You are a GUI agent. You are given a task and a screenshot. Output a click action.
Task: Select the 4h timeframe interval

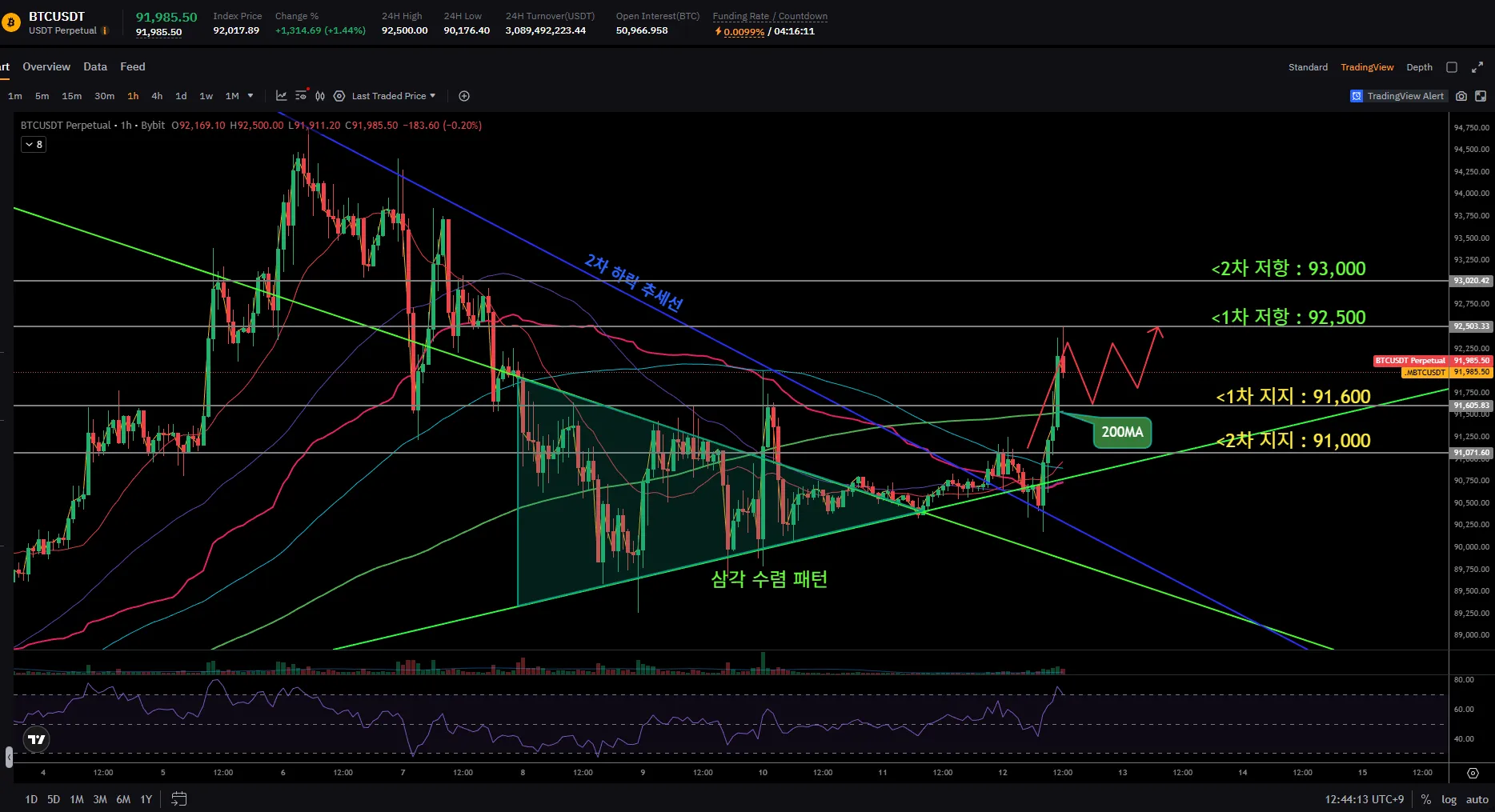(x=157, y=96)
